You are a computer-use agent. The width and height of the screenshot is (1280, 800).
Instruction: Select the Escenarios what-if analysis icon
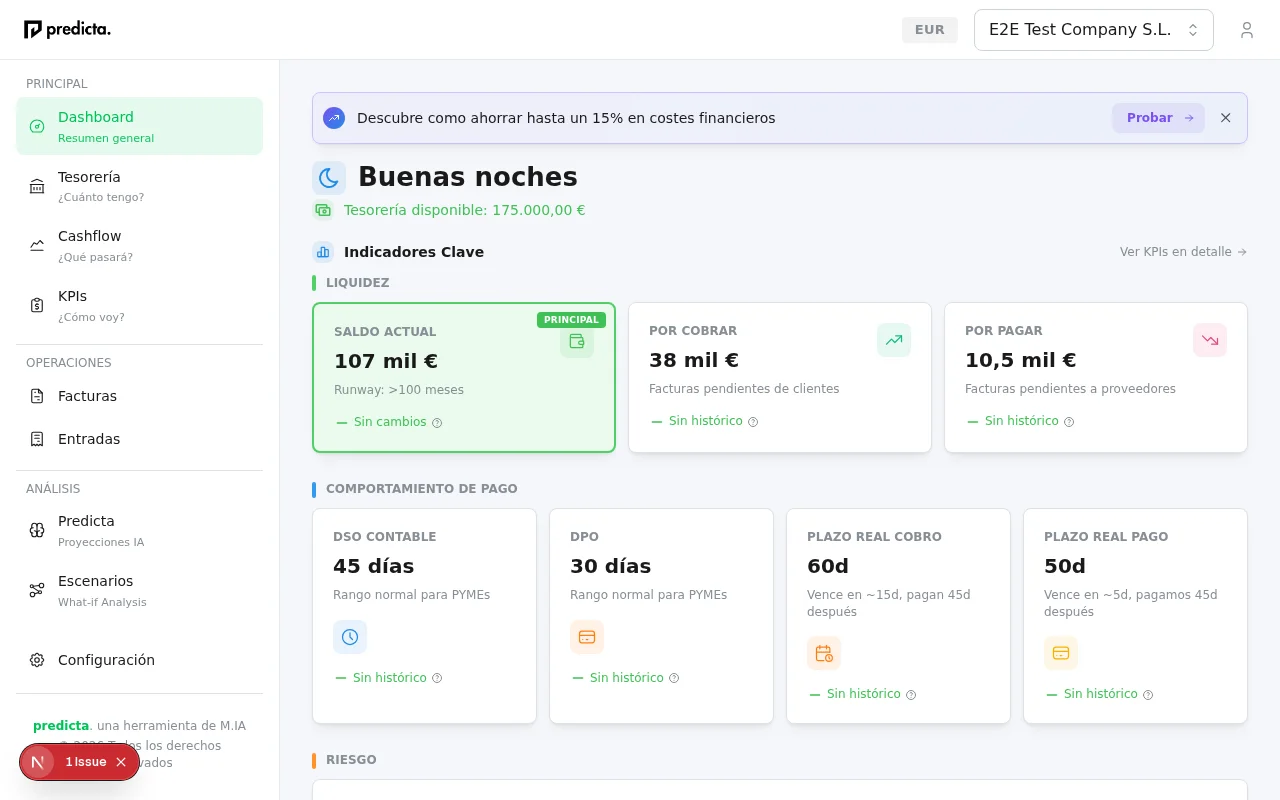pos(36,590)
